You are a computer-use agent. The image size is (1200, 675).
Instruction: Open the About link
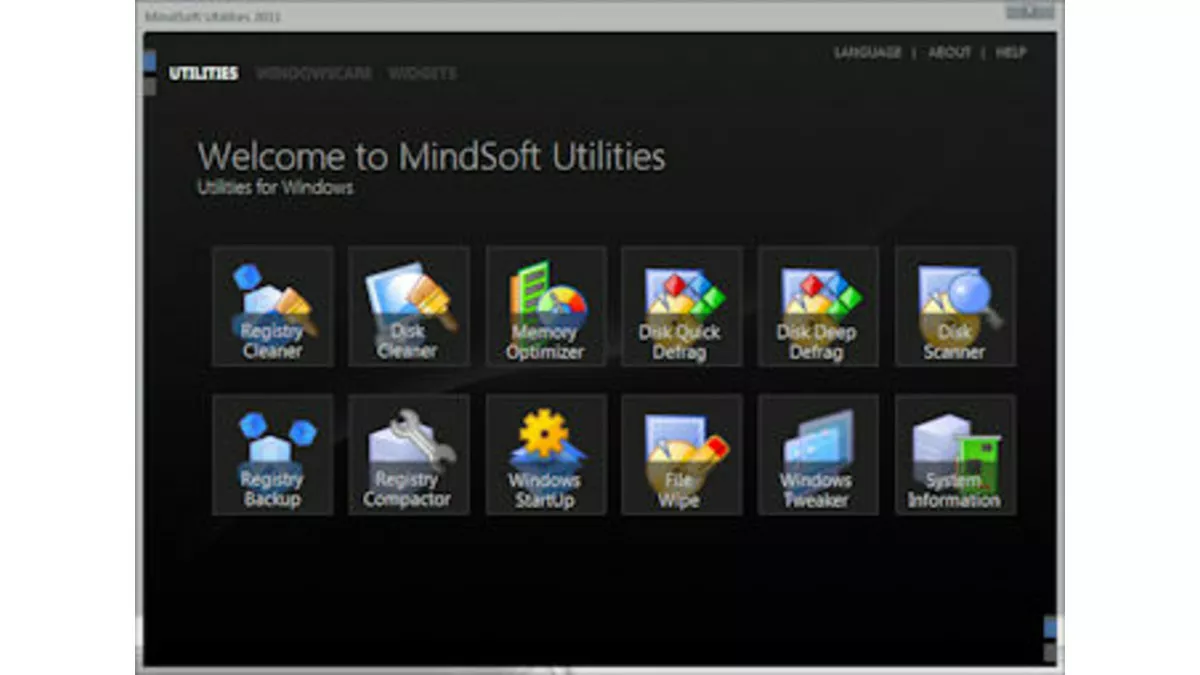(x=949, y=53)
